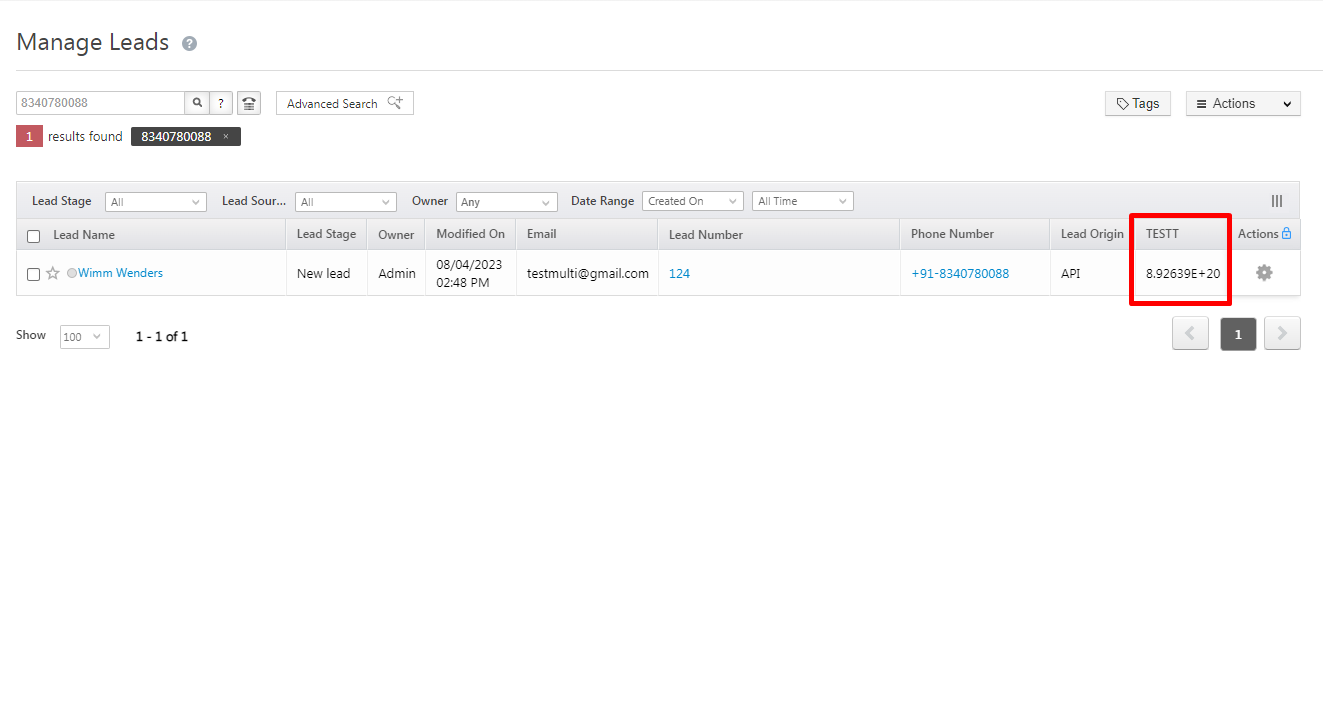
Task: Toggle the select all leads checkbox
Action: point(34,236)
